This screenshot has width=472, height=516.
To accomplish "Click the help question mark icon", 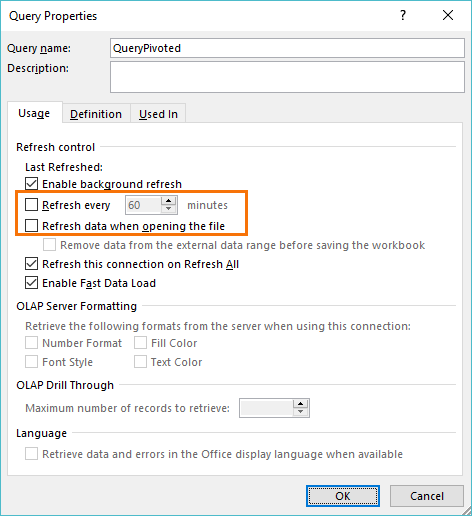I will [403, 15].
